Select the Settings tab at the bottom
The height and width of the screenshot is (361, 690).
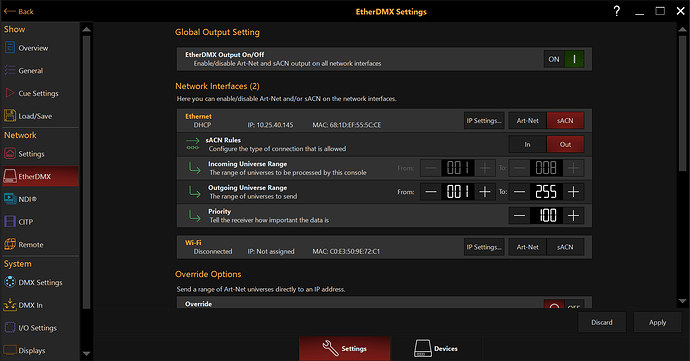345,349
